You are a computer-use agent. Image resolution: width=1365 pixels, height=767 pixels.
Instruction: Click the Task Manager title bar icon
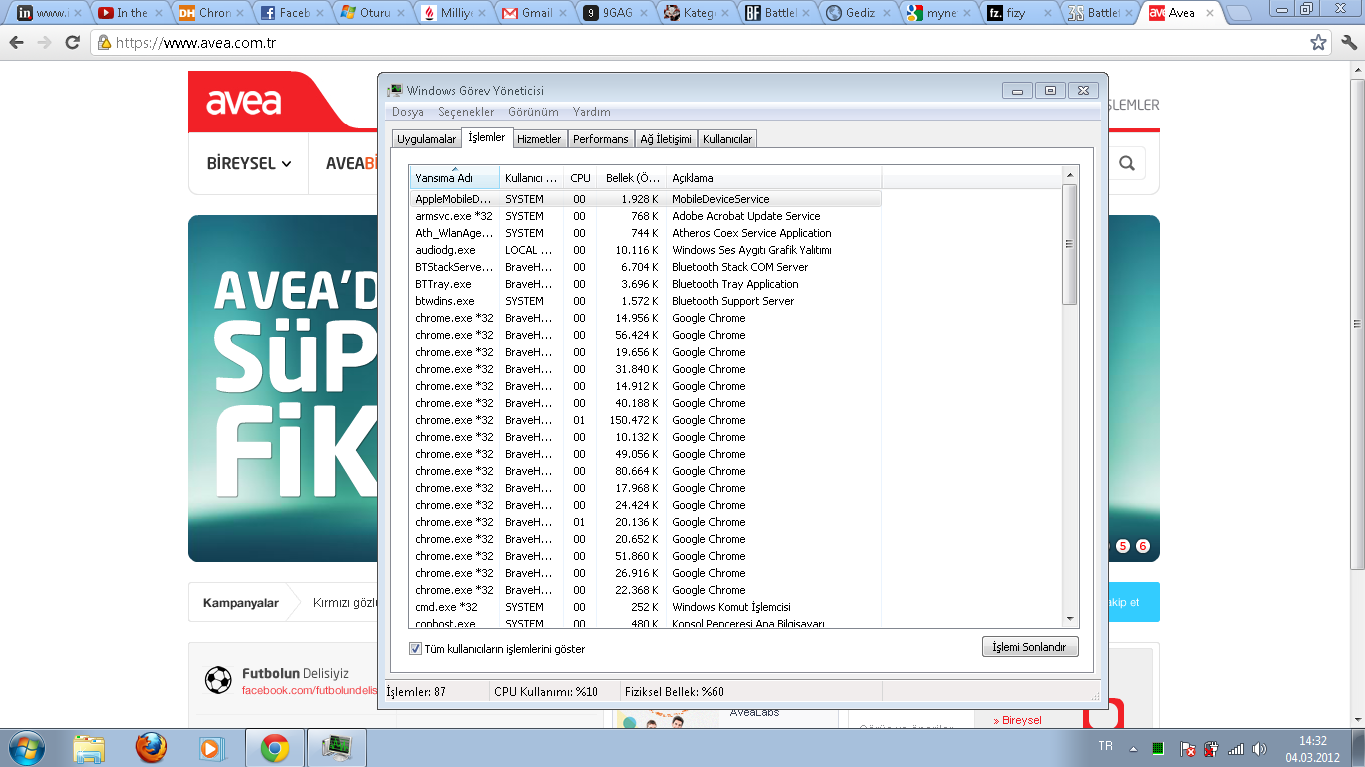395,91
